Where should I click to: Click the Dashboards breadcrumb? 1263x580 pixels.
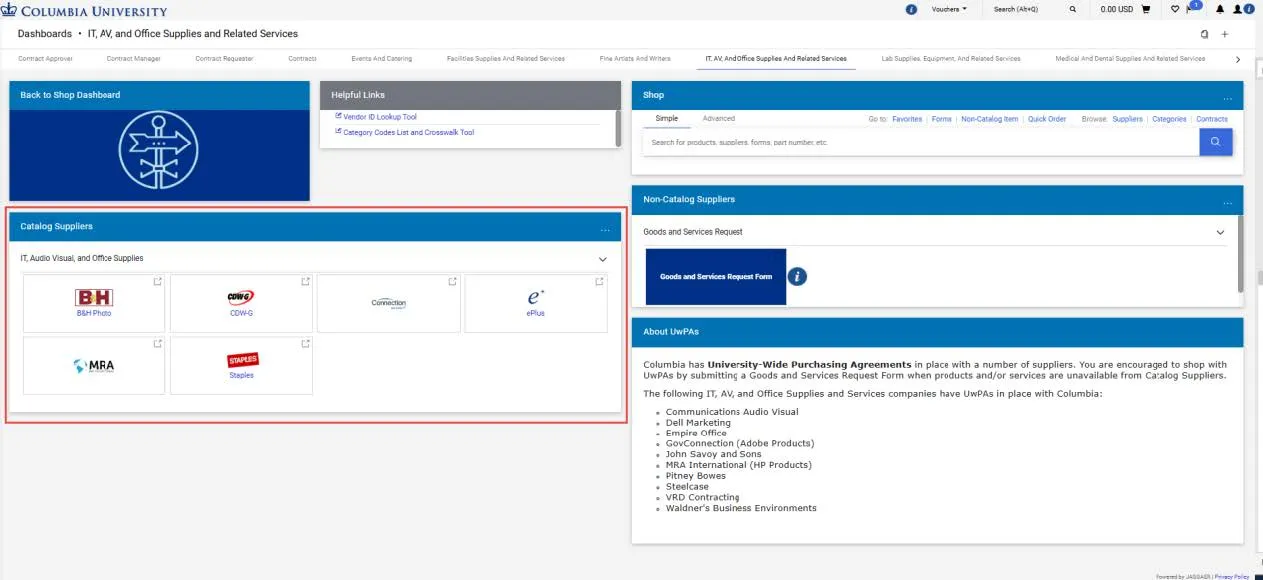pos(45,34)
